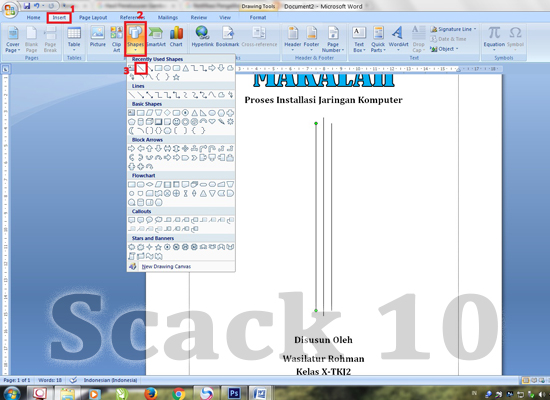
Task: Insert an Equation
Action: pyautogui.click(x=494, y=38)
